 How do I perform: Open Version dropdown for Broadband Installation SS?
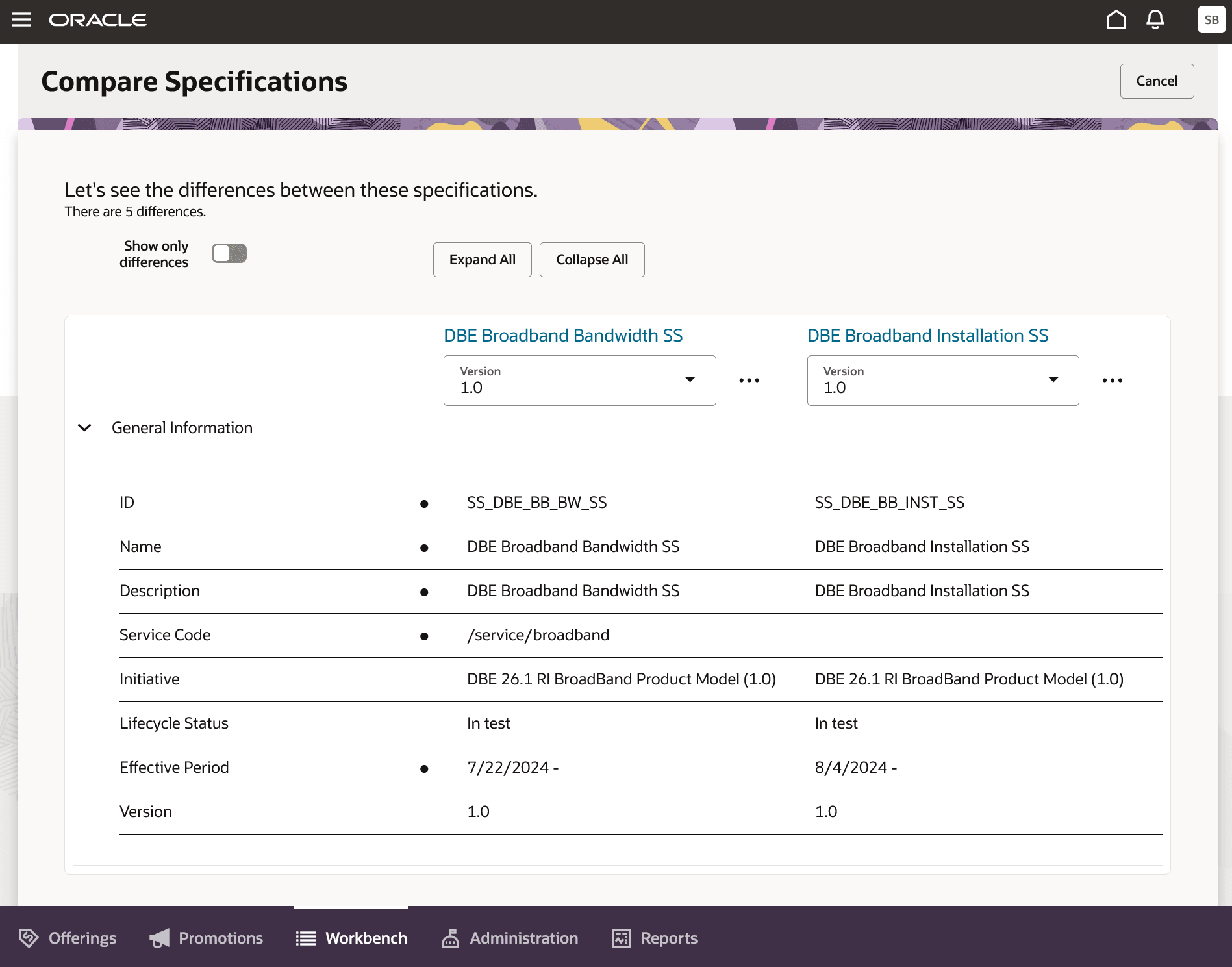(x=942, y=381)
